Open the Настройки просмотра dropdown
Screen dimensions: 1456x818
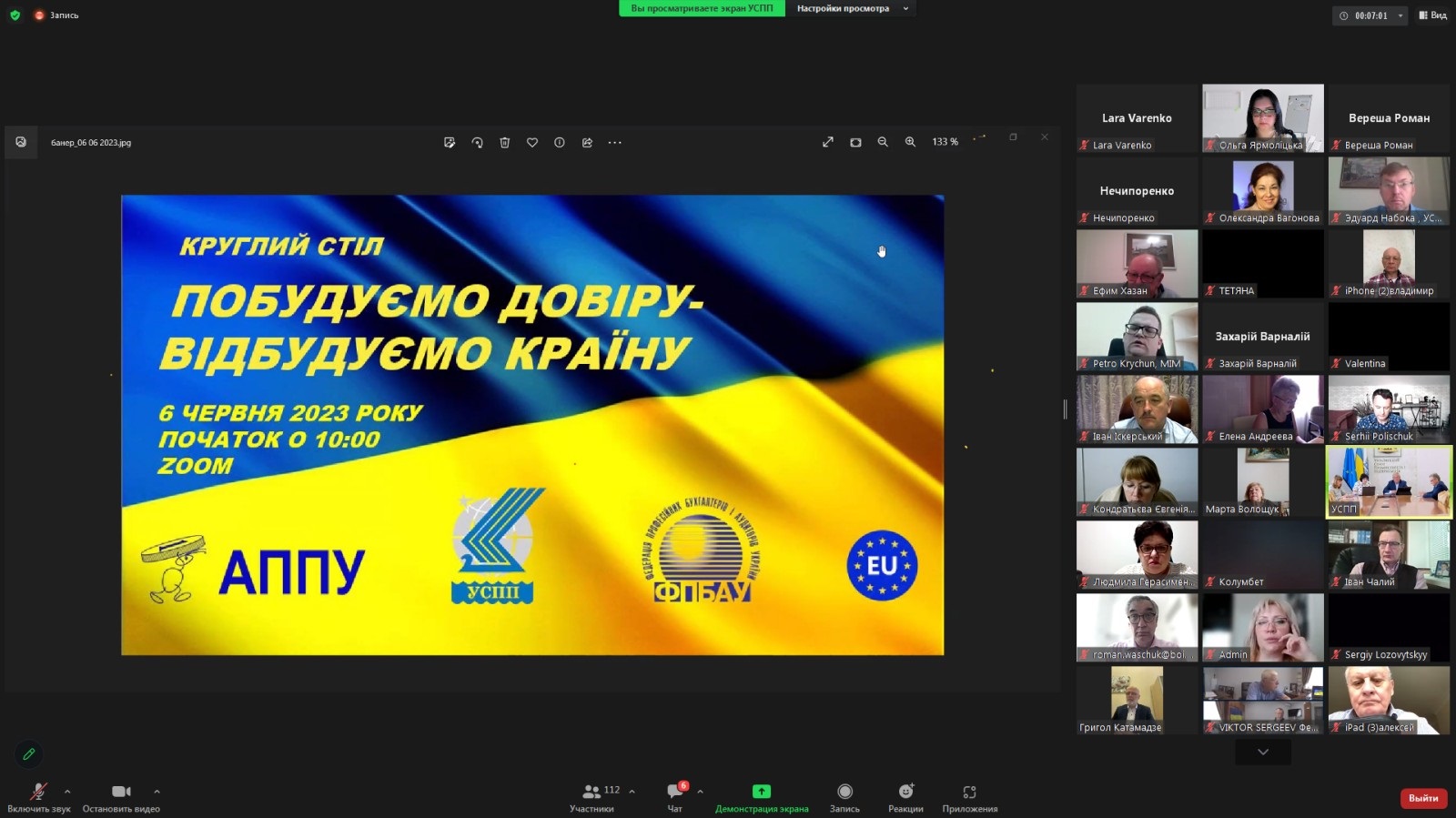852,8
